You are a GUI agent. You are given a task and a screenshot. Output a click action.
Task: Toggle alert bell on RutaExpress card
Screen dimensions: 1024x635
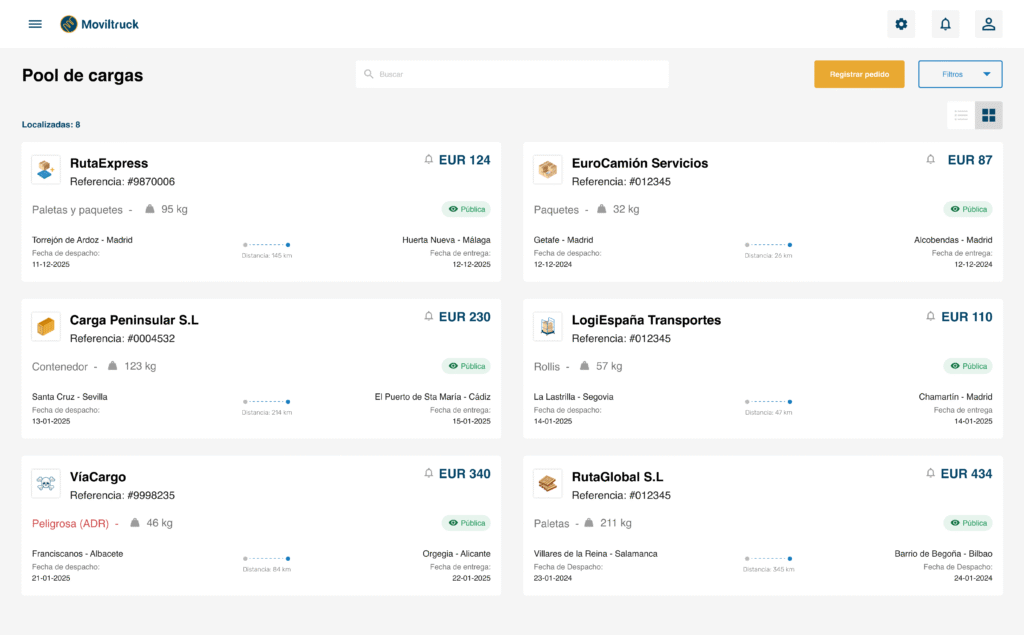pos(429,160)
